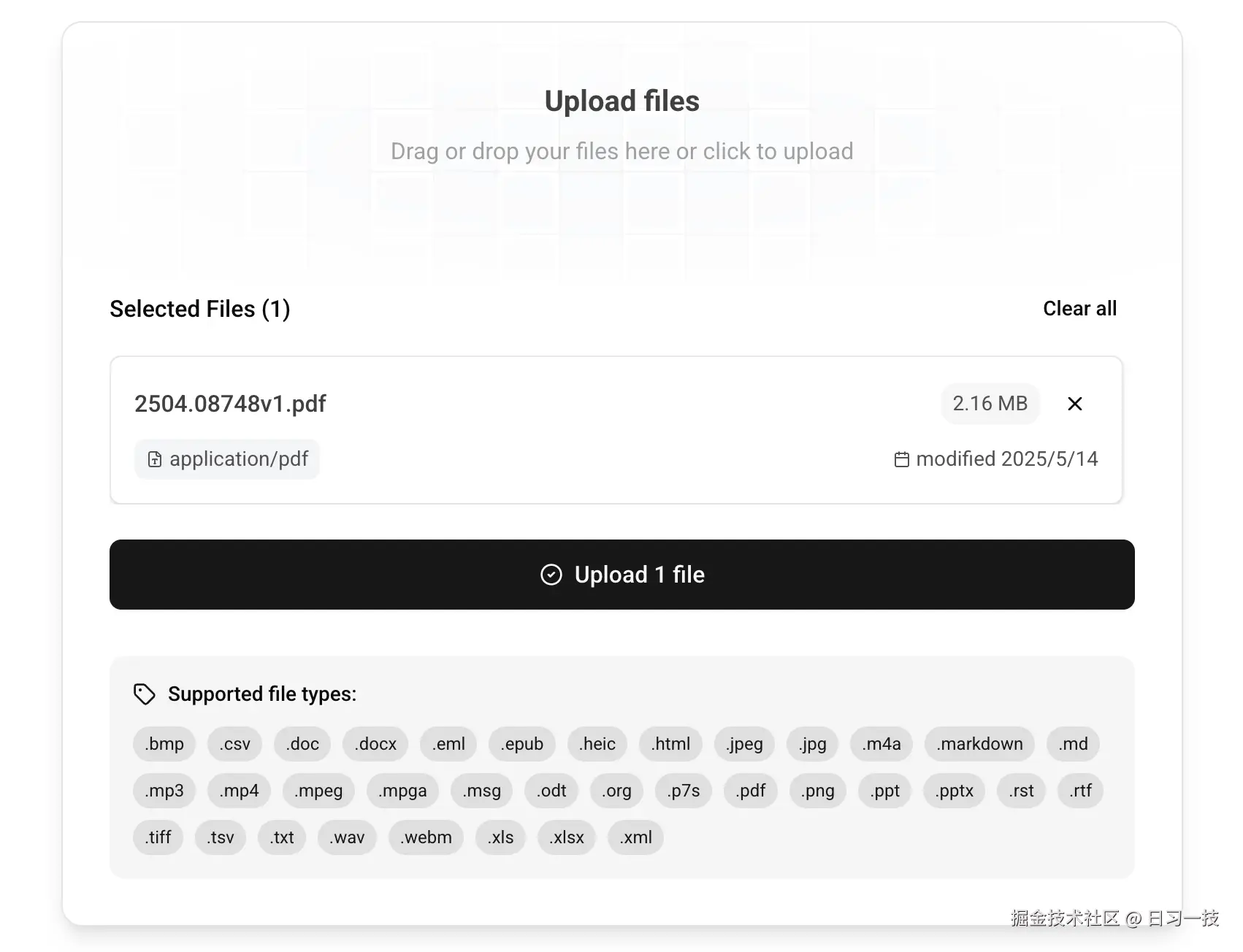Click Clear all to remove selected files
The height and width of the screenshot is (952, 1243).
pyautogui.click(x=1079, y=309)
